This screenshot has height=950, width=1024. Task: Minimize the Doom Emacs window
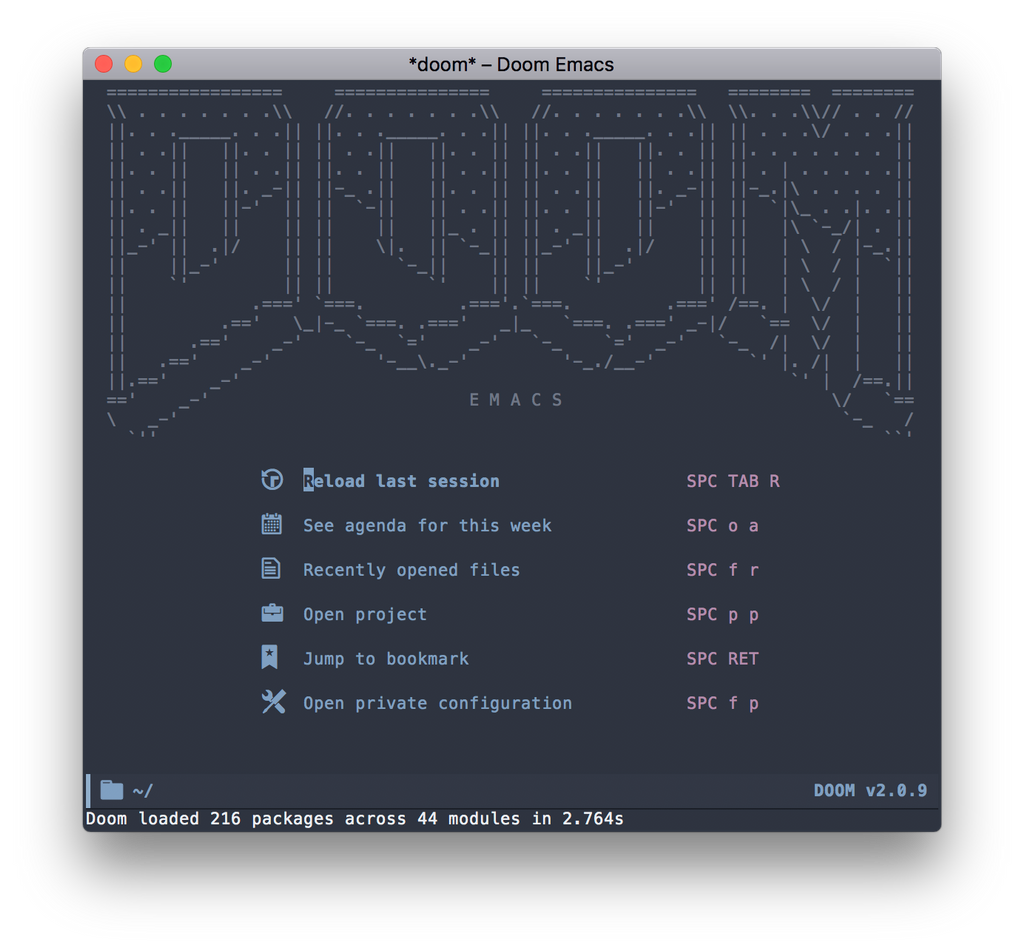pos(133,64)
